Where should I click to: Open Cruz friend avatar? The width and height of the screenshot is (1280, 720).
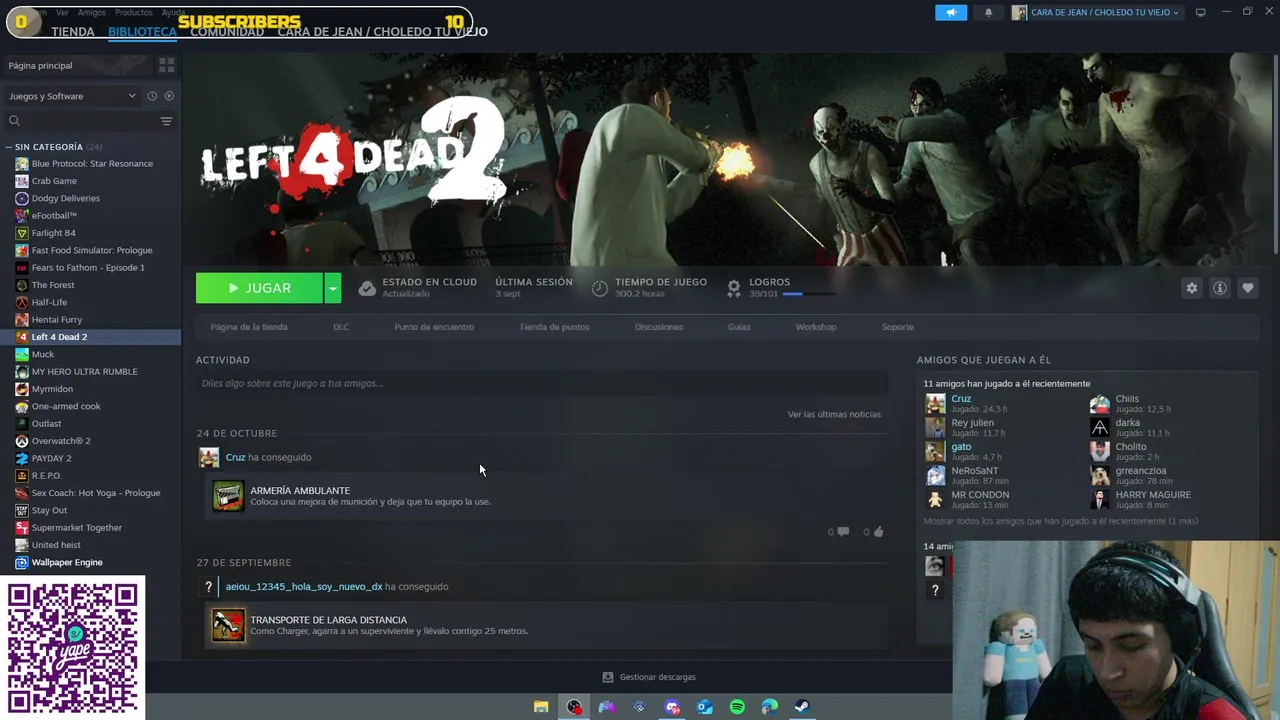click(935, 403)
